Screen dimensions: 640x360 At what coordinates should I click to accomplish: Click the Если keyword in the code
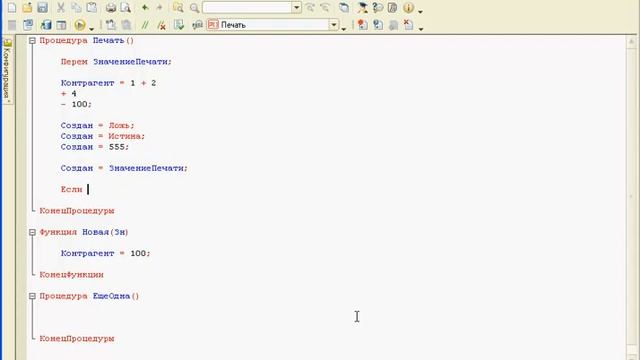click(x=71, y=189)
